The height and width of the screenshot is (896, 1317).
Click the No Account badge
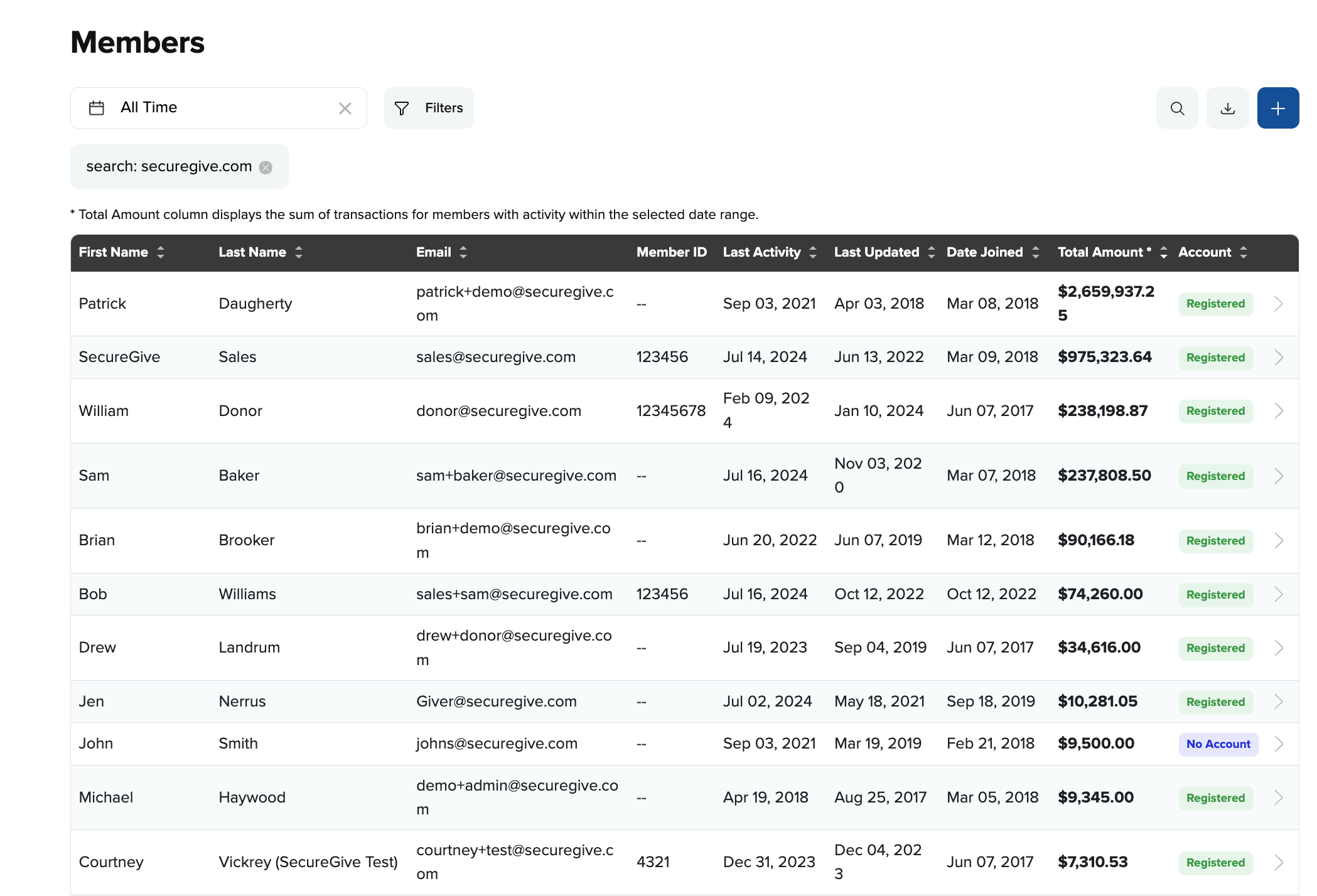(x=1218, y=744)
